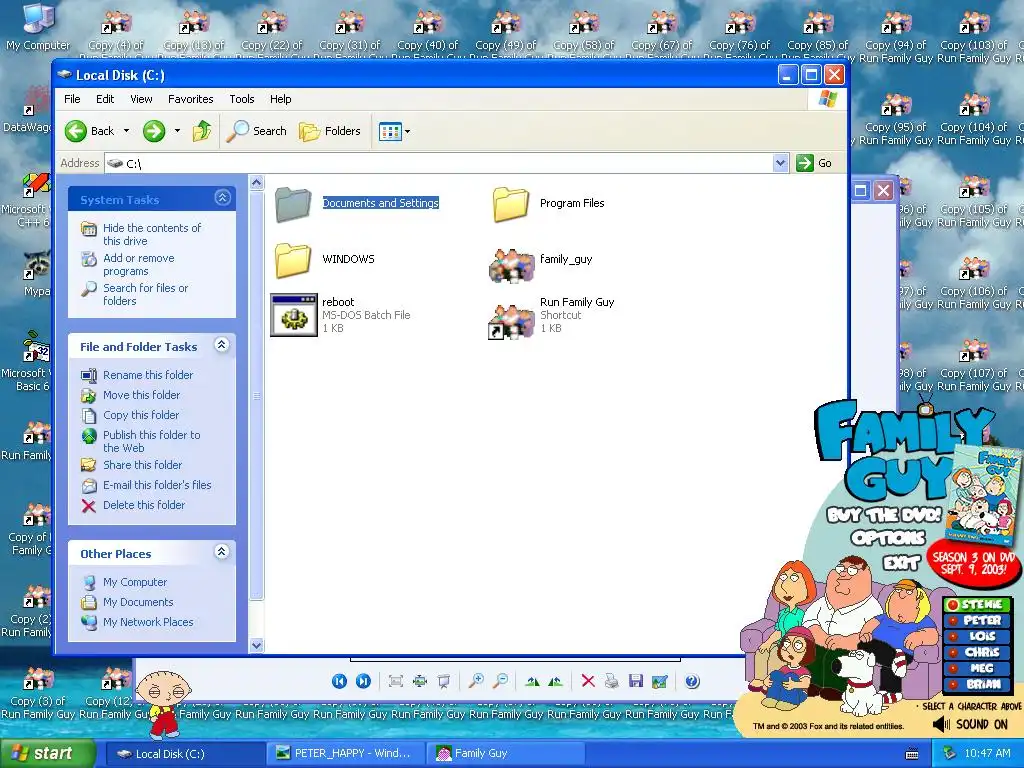The image size is (1024, 768).
Task: Click the task pane scrollbar down arrow
Action: click(x=257, y=645)
